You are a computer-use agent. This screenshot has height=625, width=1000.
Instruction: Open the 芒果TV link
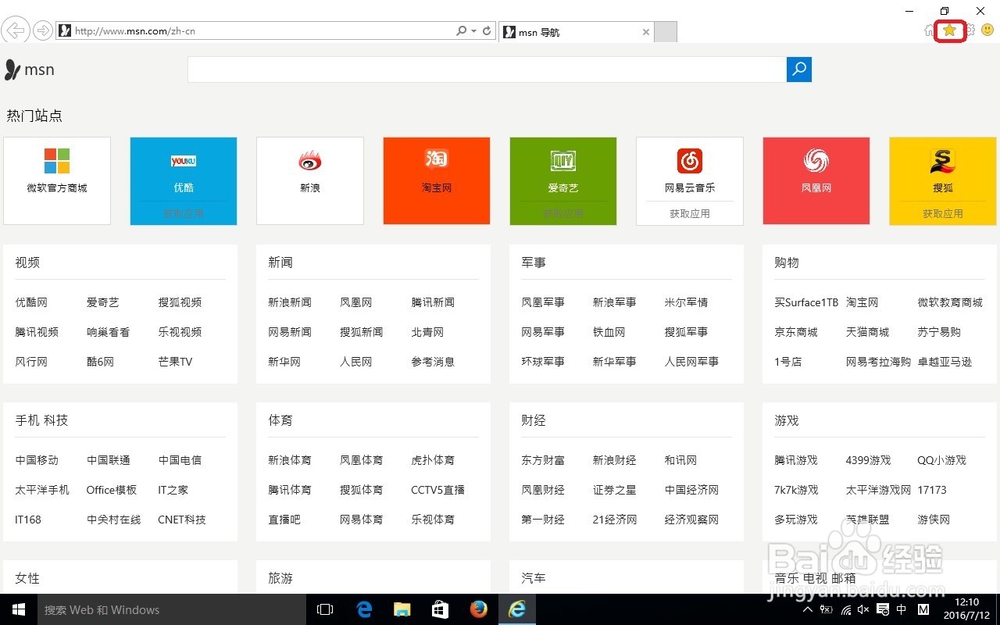tap(175, 362)
